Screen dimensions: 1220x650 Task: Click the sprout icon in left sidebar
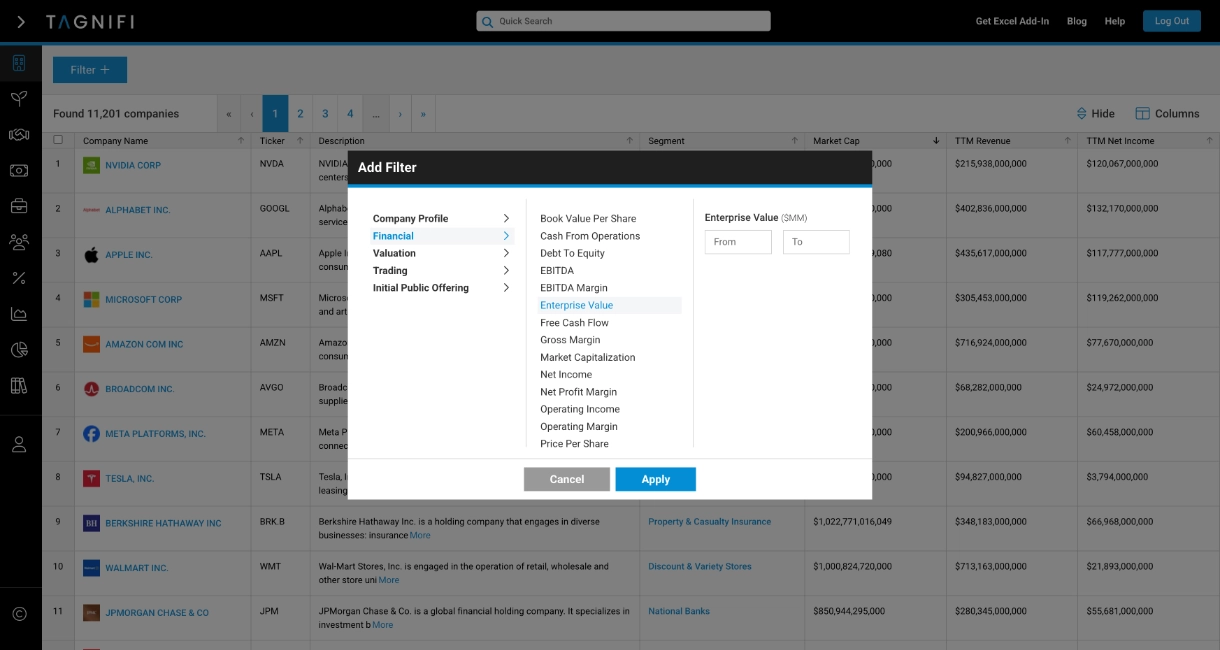(19, 99)
